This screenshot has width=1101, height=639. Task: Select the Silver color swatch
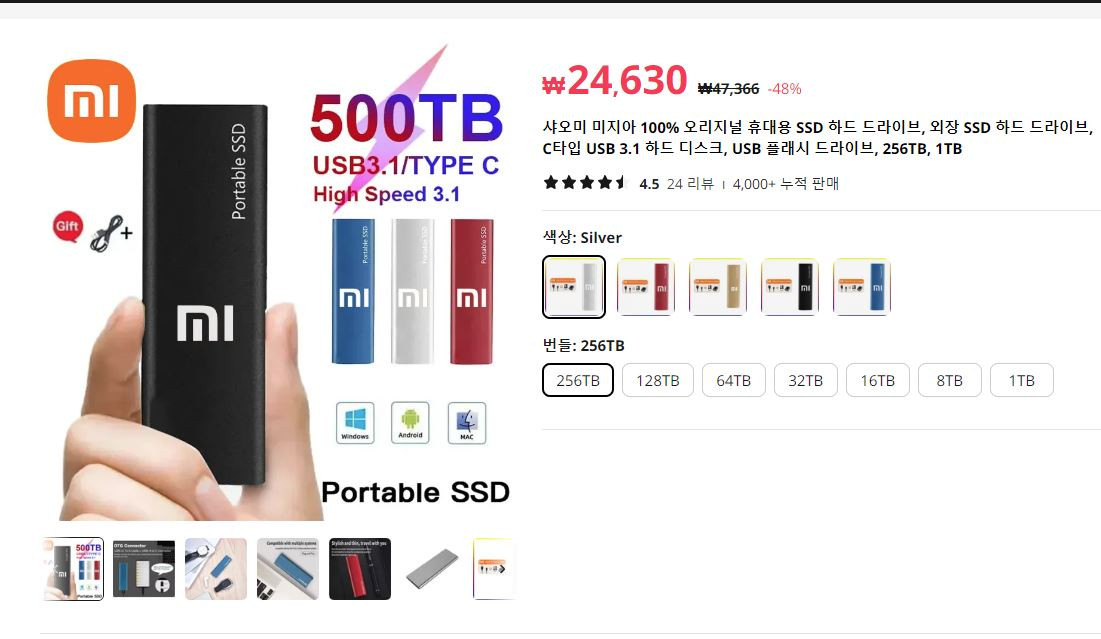pos(574,286)
